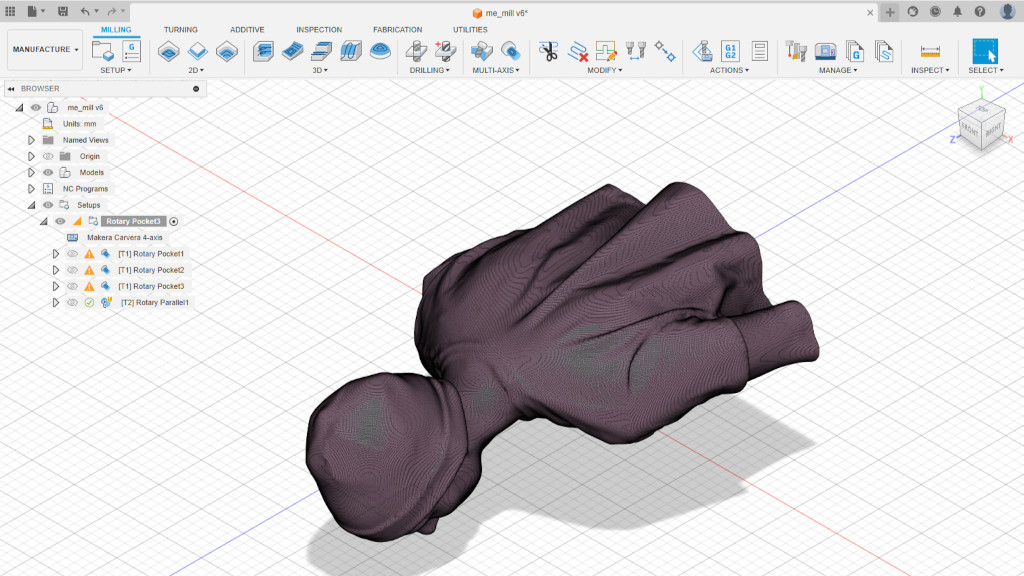This screenshot has height=576, width=1024.
Task: Select the 3D Adaptive Clearing tool
Action: [263, 51]
